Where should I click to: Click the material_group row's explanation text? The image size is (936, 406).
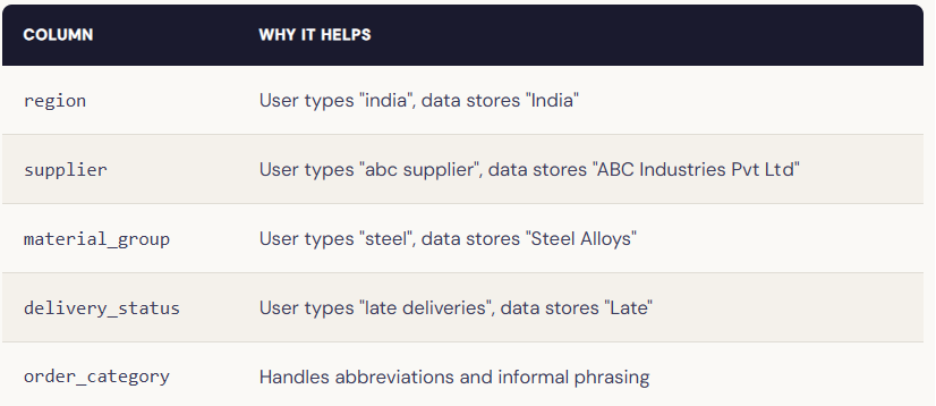(x=448, y=239)
